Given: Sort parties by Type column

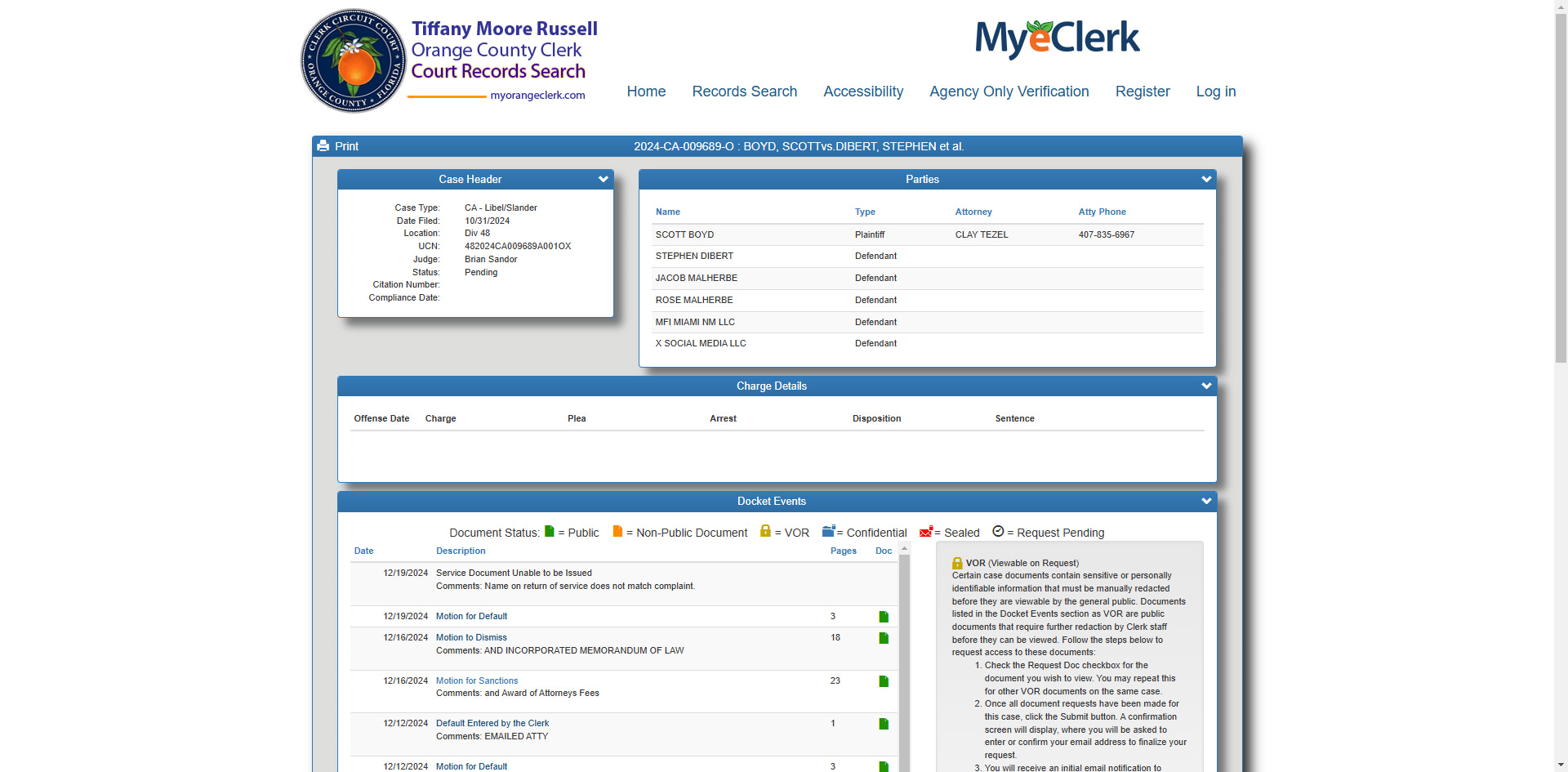Looking at the screenshot, I should [x=865, y=212].
